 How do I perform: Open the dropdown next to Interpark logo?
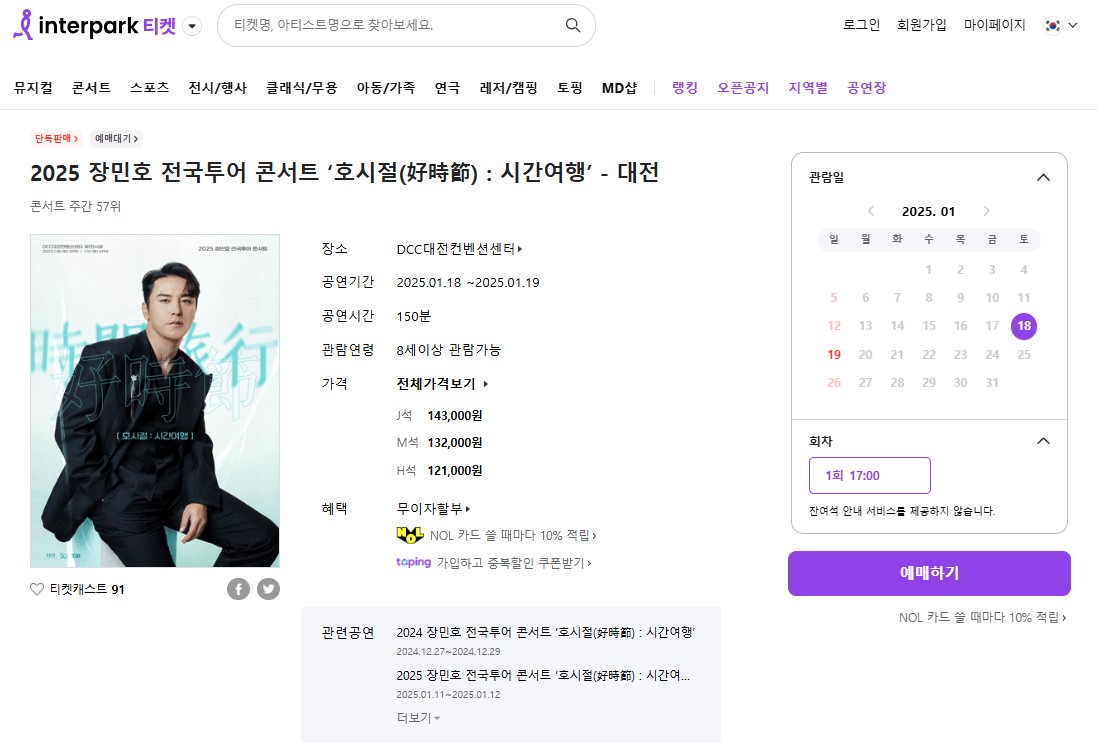[192, 26]
